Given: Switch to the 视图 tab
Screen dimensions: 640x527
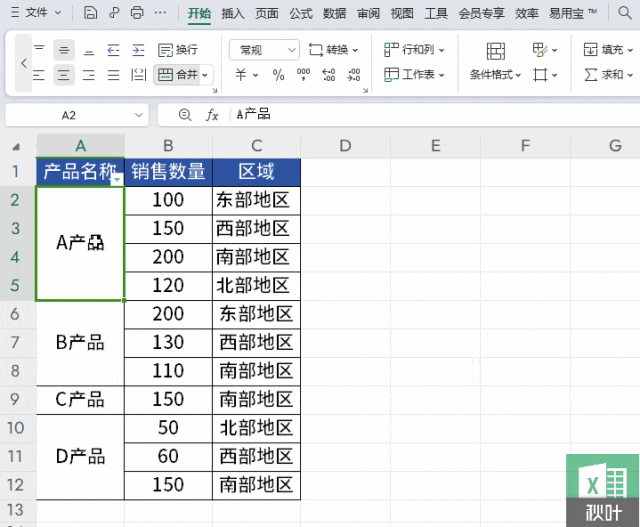Looking at the screenshot, I should (x=402, y=13).
